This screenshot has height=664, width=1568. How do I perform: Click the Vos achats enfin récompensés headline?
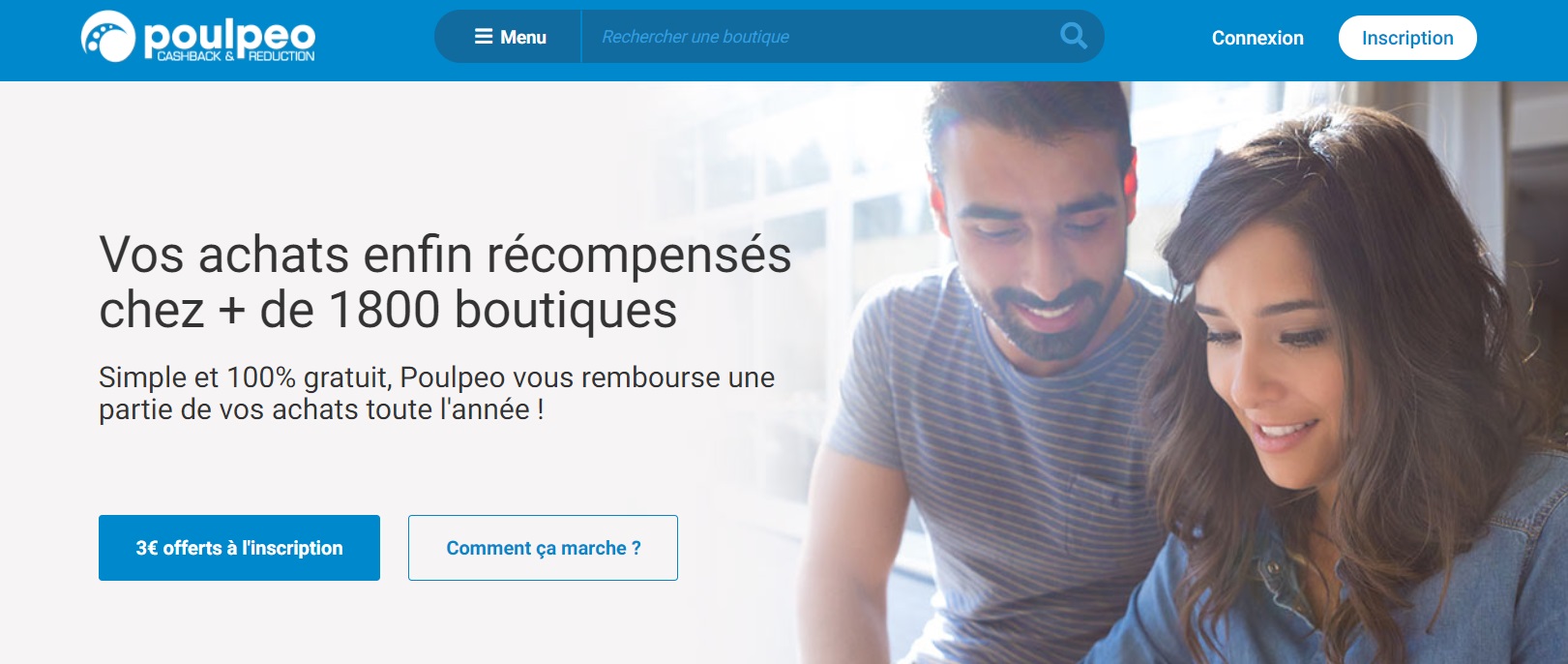click(445, 255)
